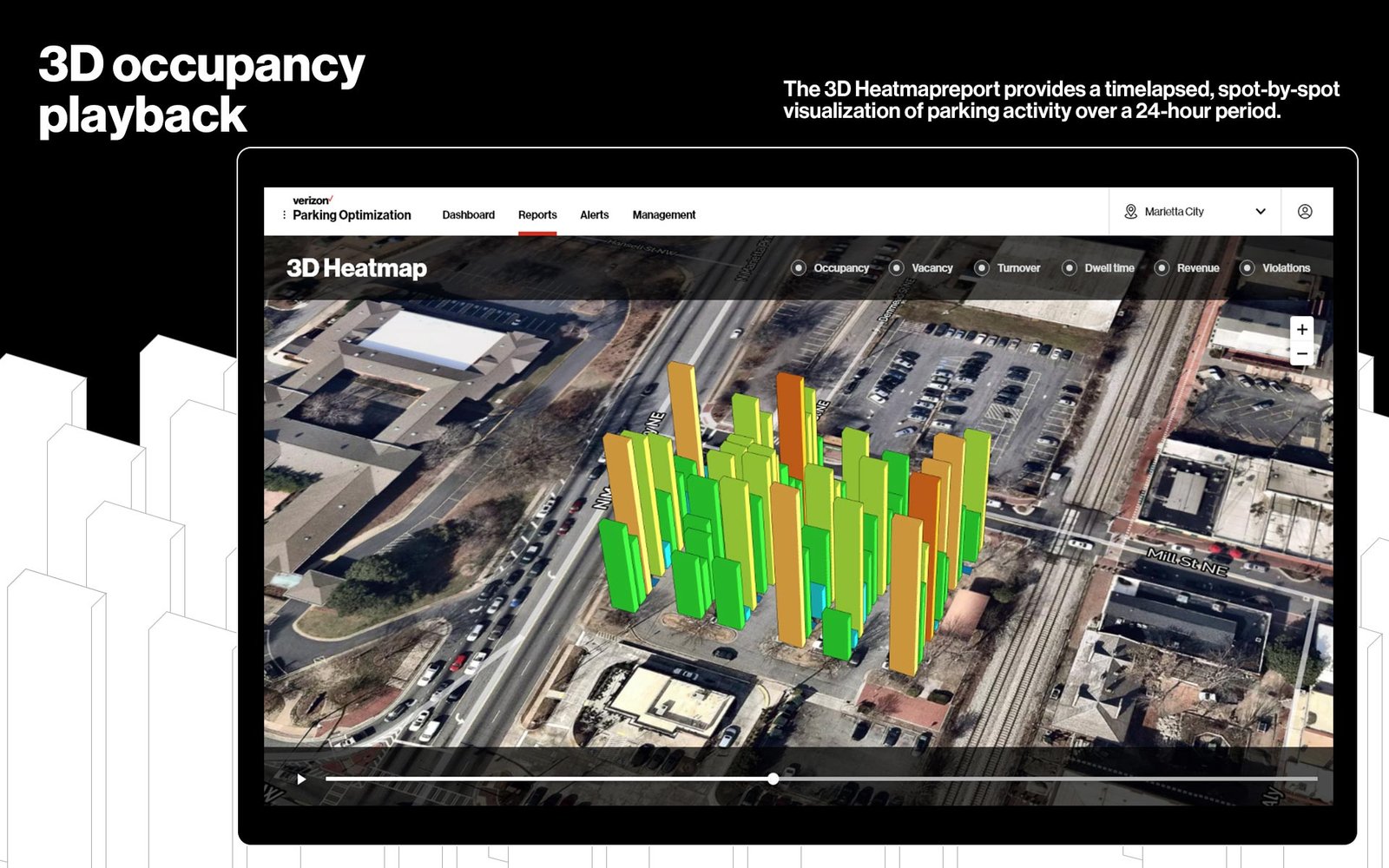The width and height of the screenshot is (1389, 868).
Task: Select the Revenue radio button
Action: click(x=1162, y=268)
